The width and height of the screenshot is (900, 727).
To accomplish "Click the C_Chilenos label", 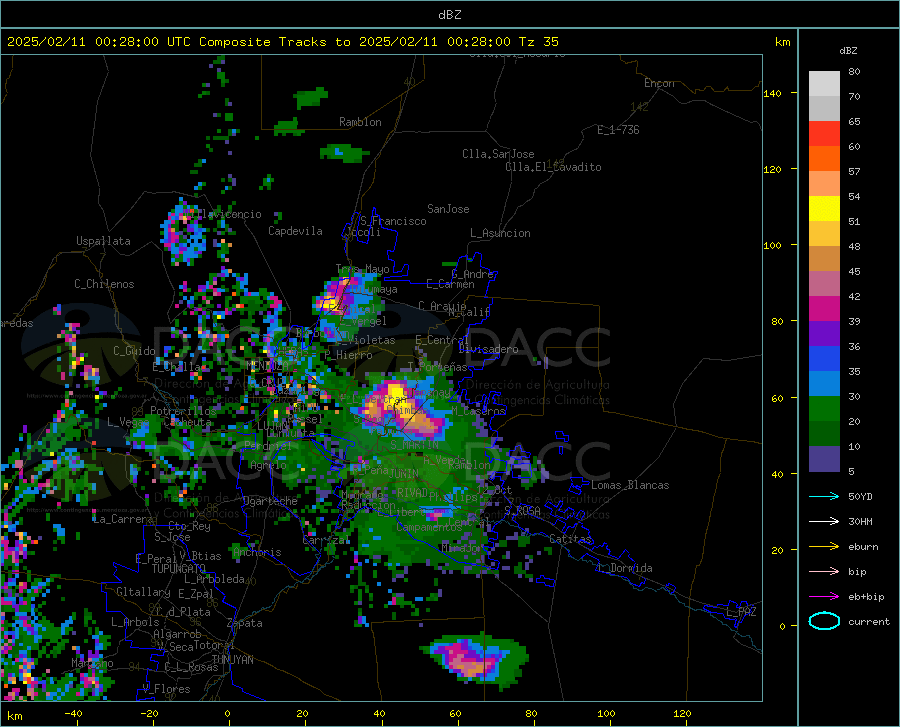I will [x=104, y=284].
